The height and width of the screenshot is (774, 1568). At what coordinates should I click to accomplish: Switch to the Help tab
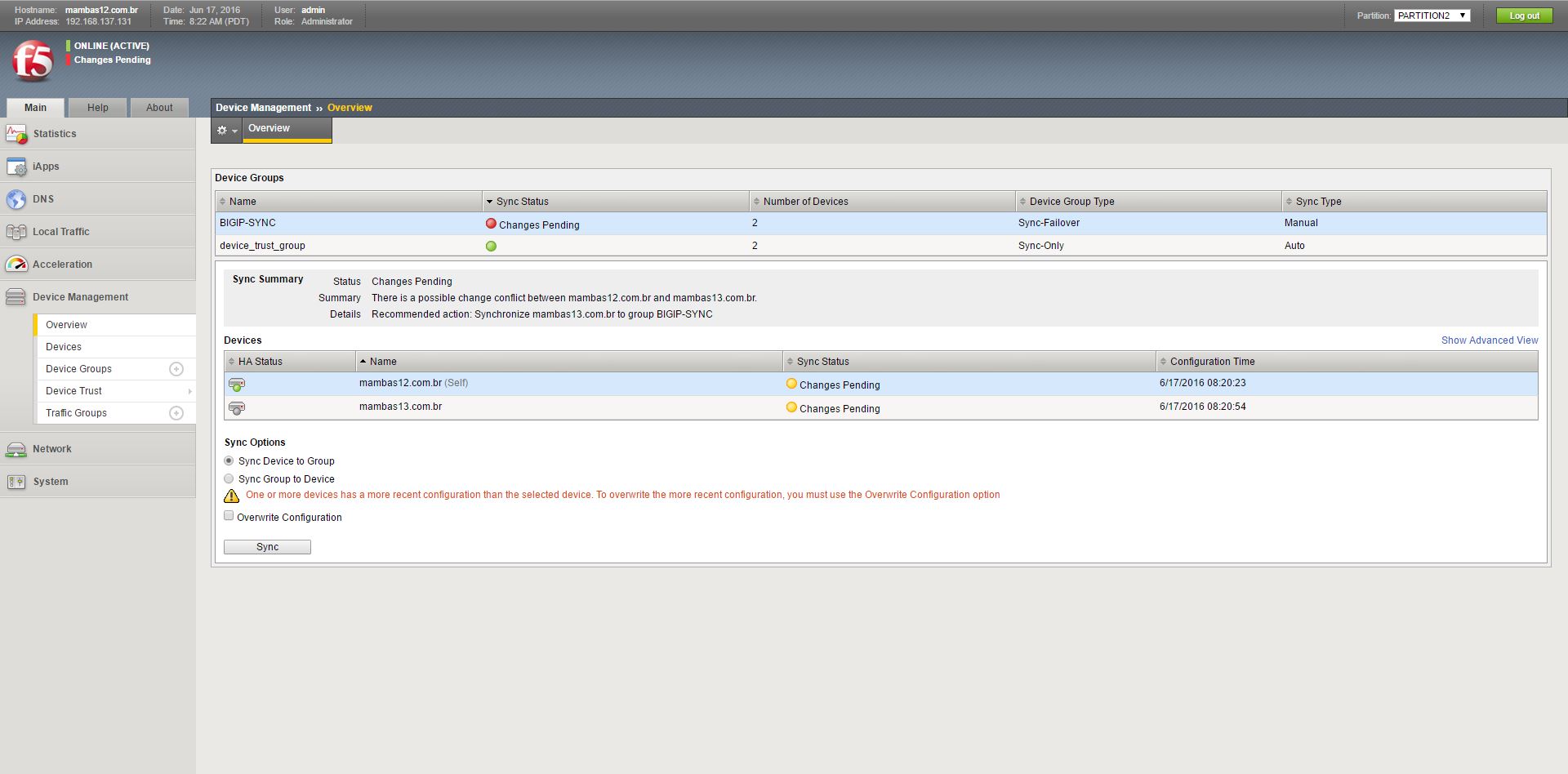98,108
